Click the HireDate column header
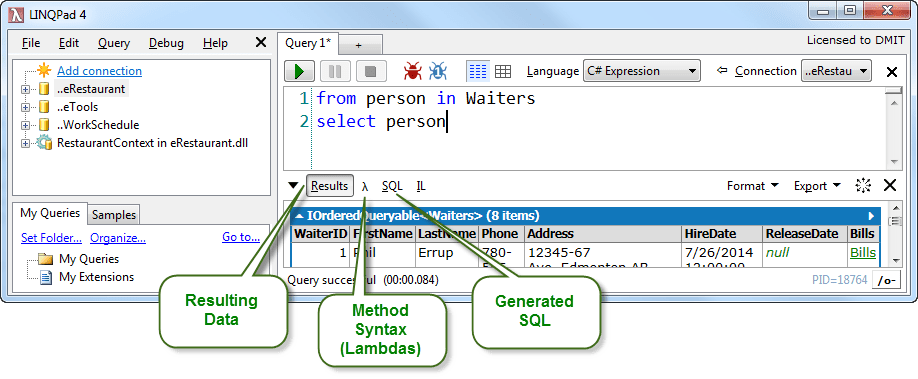Image resolution: width=918 pixels, height=379 pixels. pyautogui.click(x=723, y=234)
